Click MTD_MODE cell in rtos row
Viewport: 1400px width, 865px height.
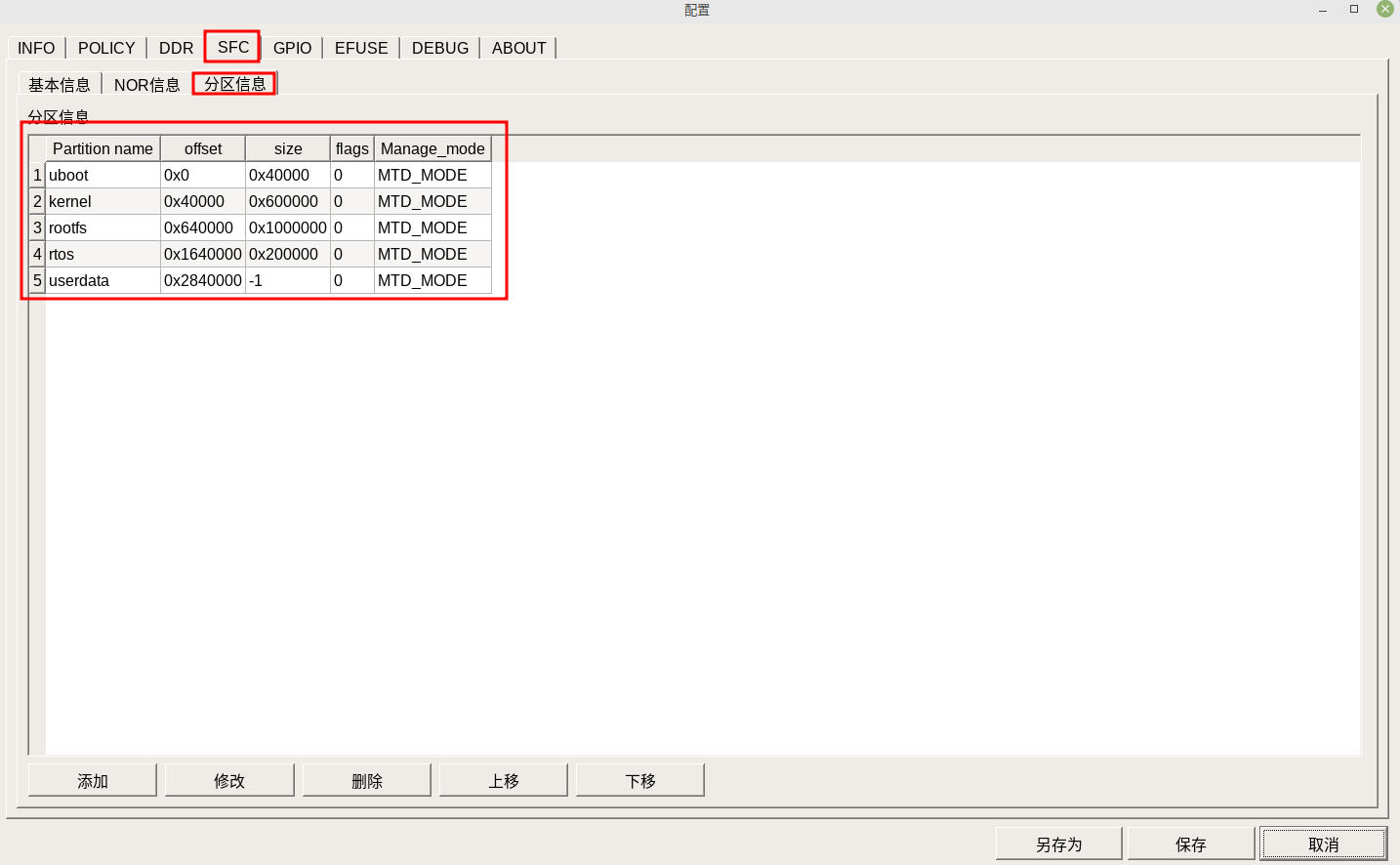click(x=432, y=254)
